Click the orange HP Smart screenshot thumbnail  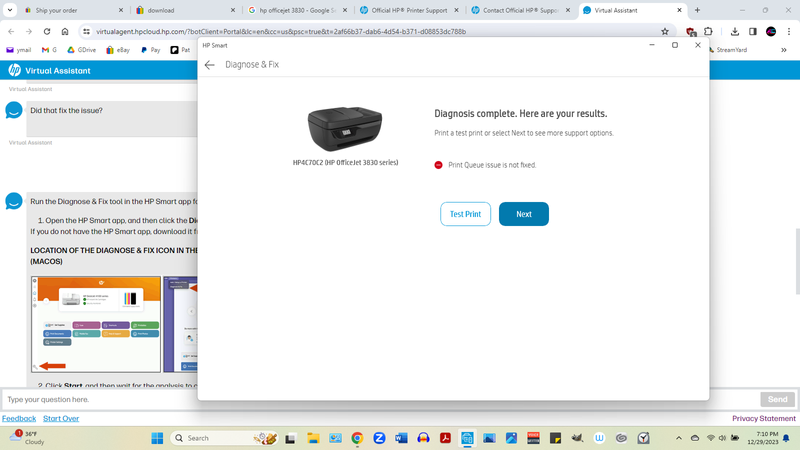click(96, 324)
